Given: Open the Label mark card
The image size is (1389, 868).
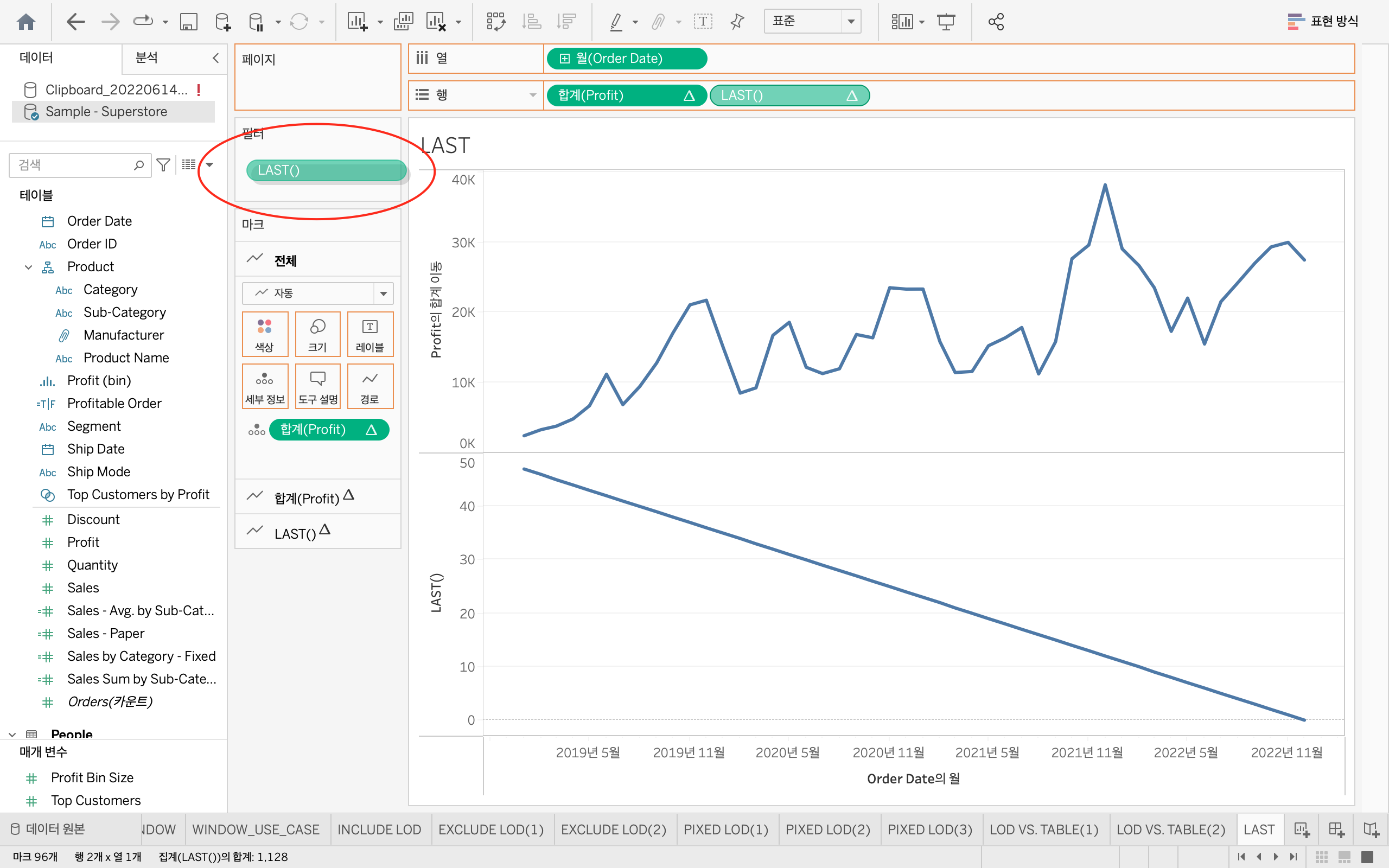Looking at the screenshot, I should [369, 334].
